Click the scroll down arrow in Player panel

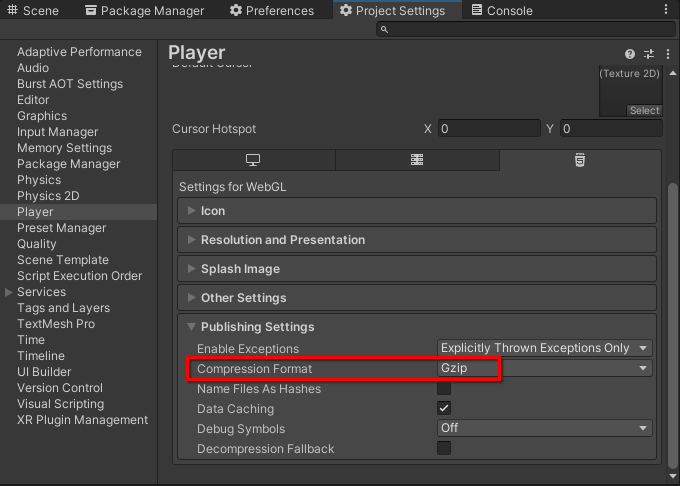673,476
